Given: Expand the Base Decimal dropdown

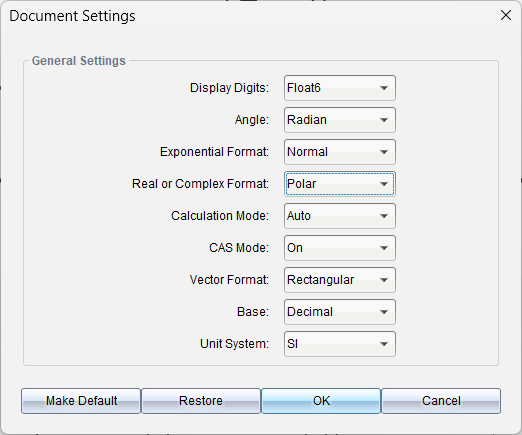Looking at the screenshot, I should (340, 312).
